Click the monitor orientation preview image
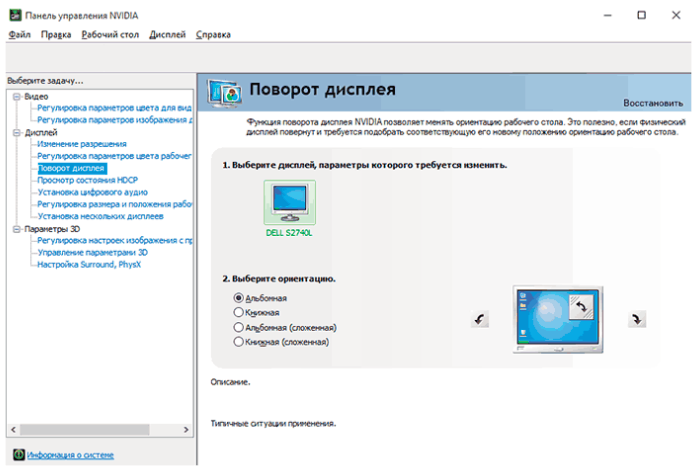 (x=558, y=320)
